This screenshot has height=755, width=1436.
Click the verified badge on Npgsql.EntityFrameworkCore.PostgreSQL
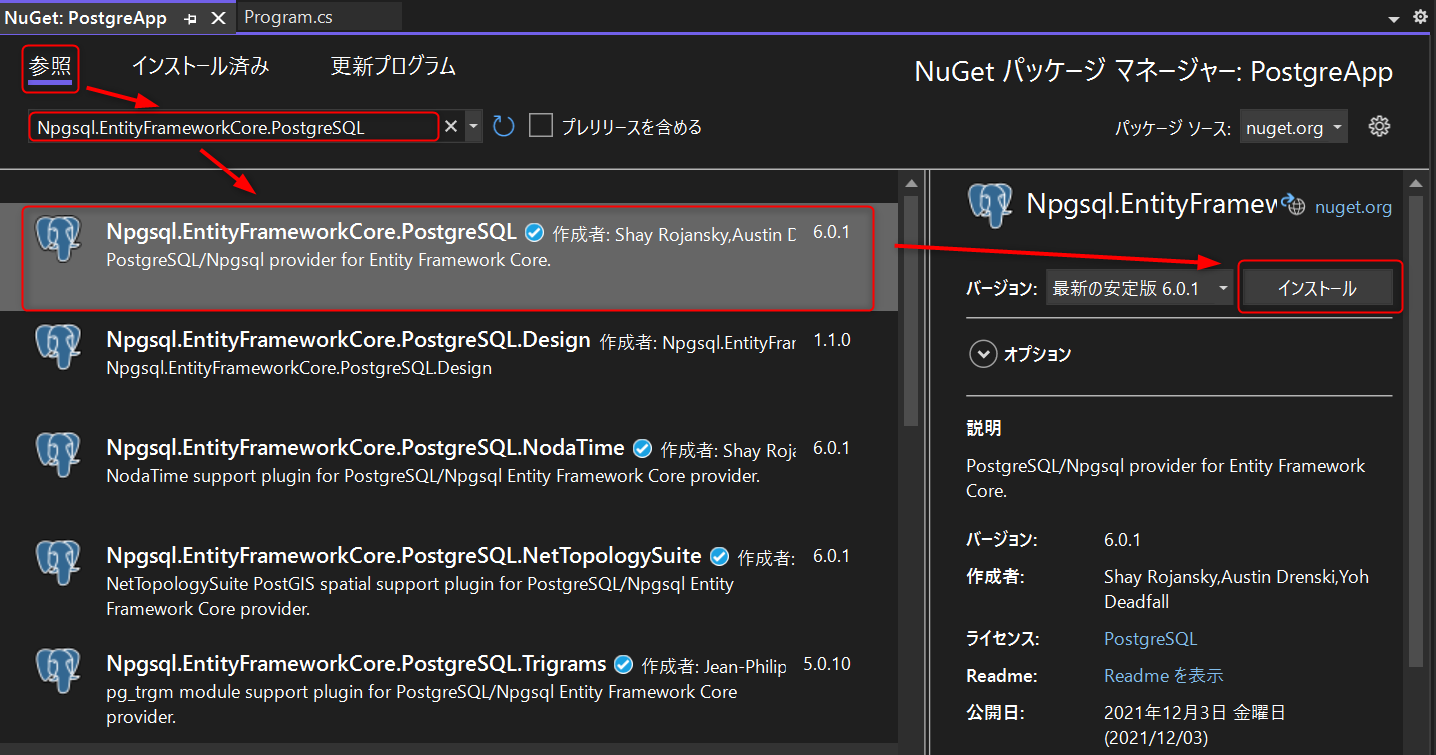coord(534,231)
